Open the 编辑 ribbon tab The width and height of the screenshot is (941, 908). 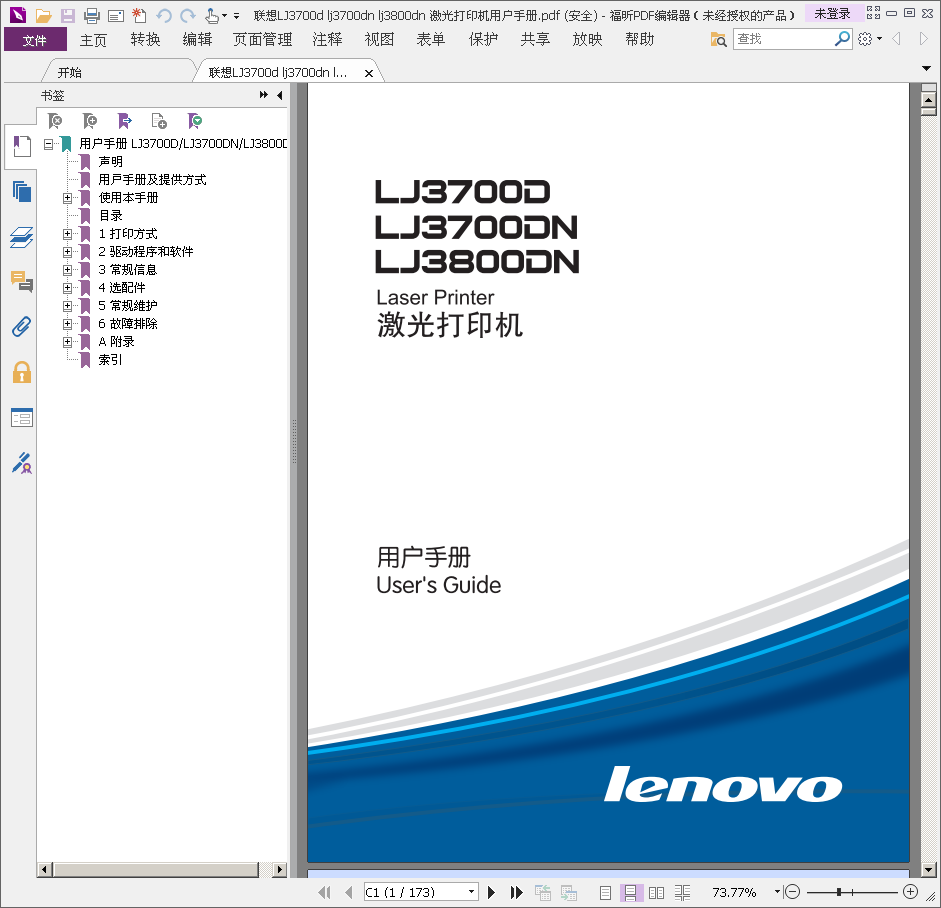coord(197,40)
